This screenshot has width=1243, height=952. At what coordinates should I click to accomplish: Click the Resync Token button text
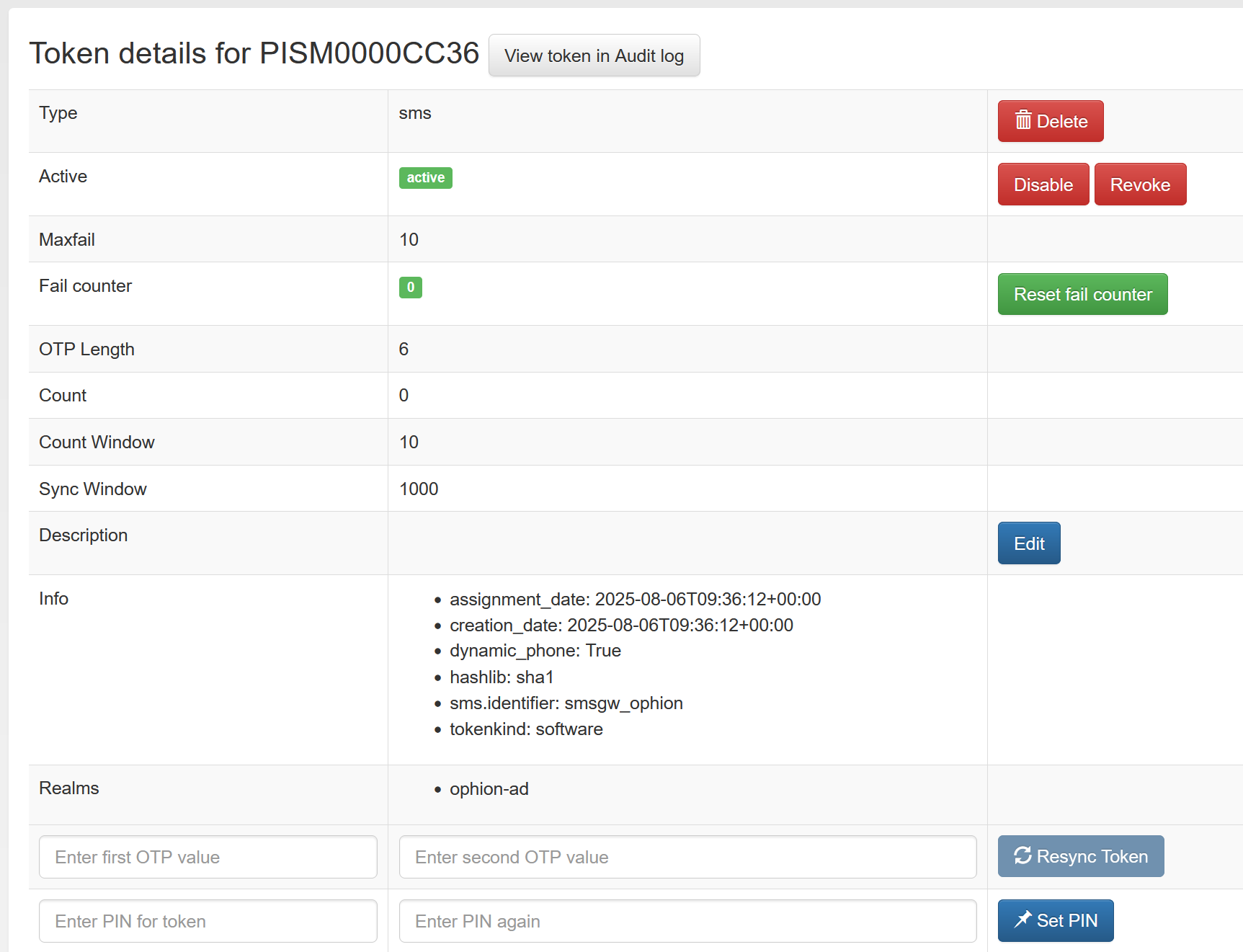pos(1092,857)
